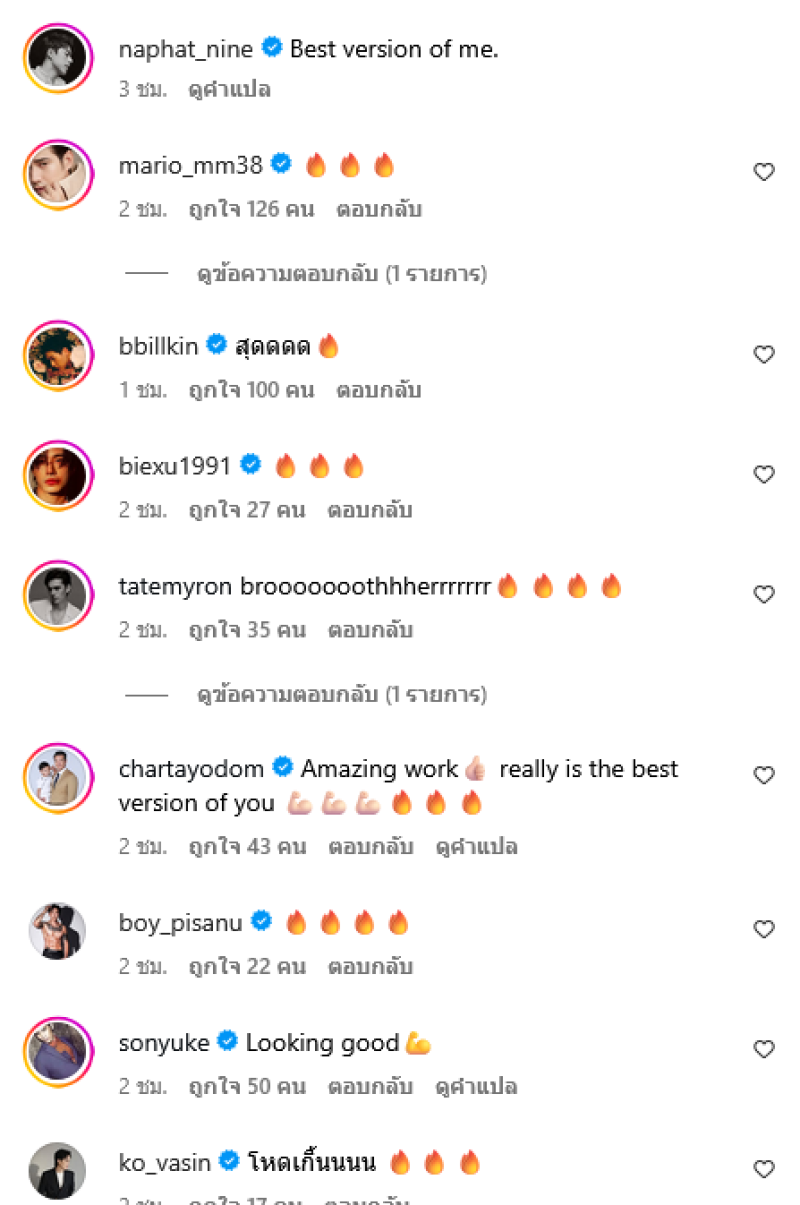Open bbillkin's profile avatar
The width and height of the screenshot is (800, 1205).
click(x=57, y=355)
